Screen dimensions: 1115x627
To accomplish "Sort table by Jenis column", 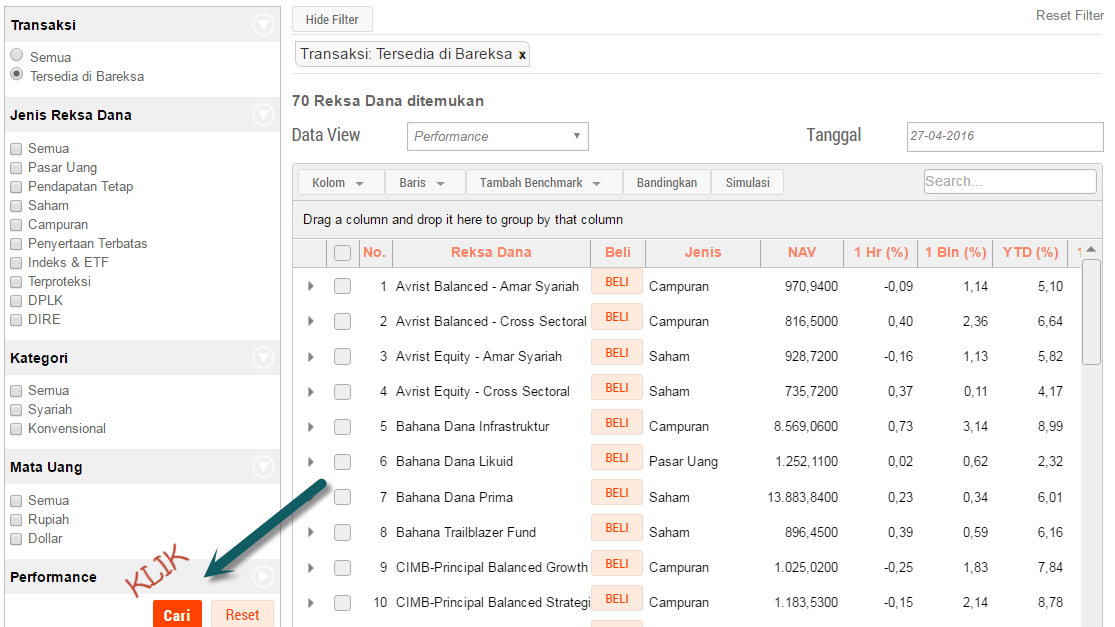I will (x=703, y=252).
